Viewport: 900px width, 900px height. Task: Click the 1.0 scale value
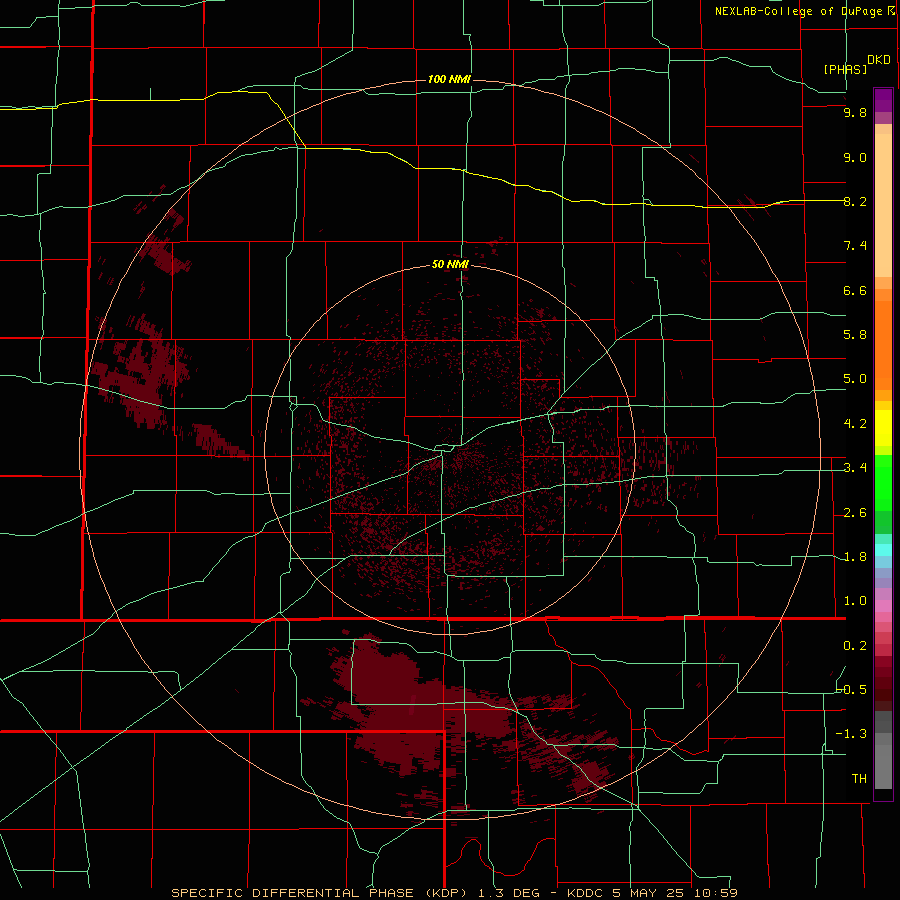click(x=855, y=601)
